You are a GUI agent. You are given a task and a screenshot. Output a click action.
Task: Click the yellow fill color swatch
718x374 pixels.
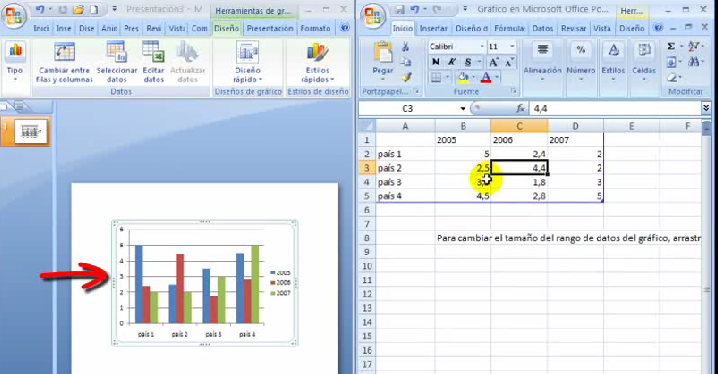pos(463,77)
